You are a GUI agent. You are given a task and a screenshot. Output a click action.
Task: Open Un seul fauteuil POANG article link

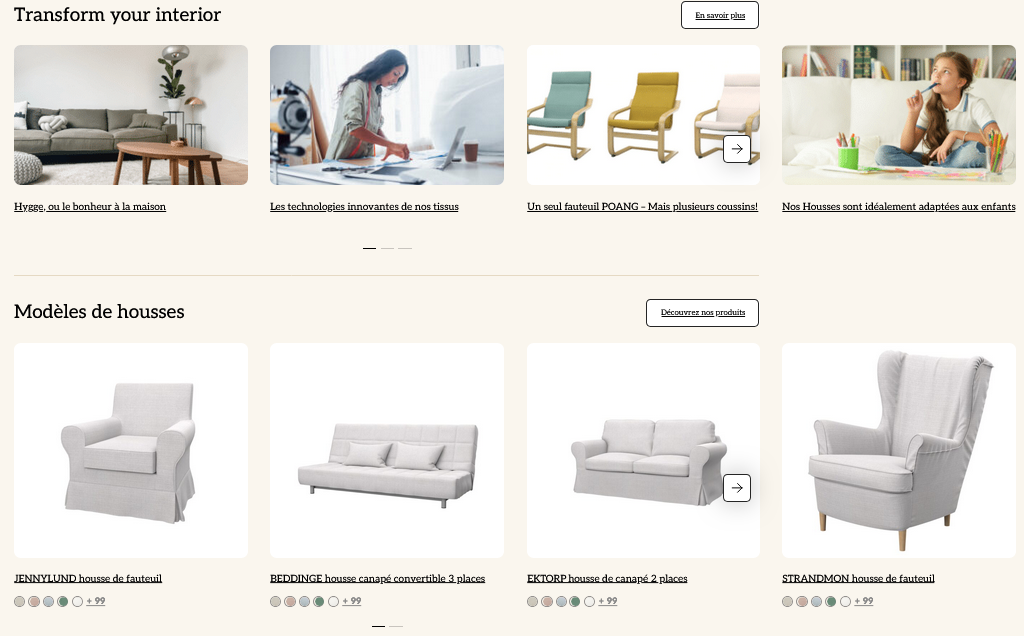click(643, 207)
